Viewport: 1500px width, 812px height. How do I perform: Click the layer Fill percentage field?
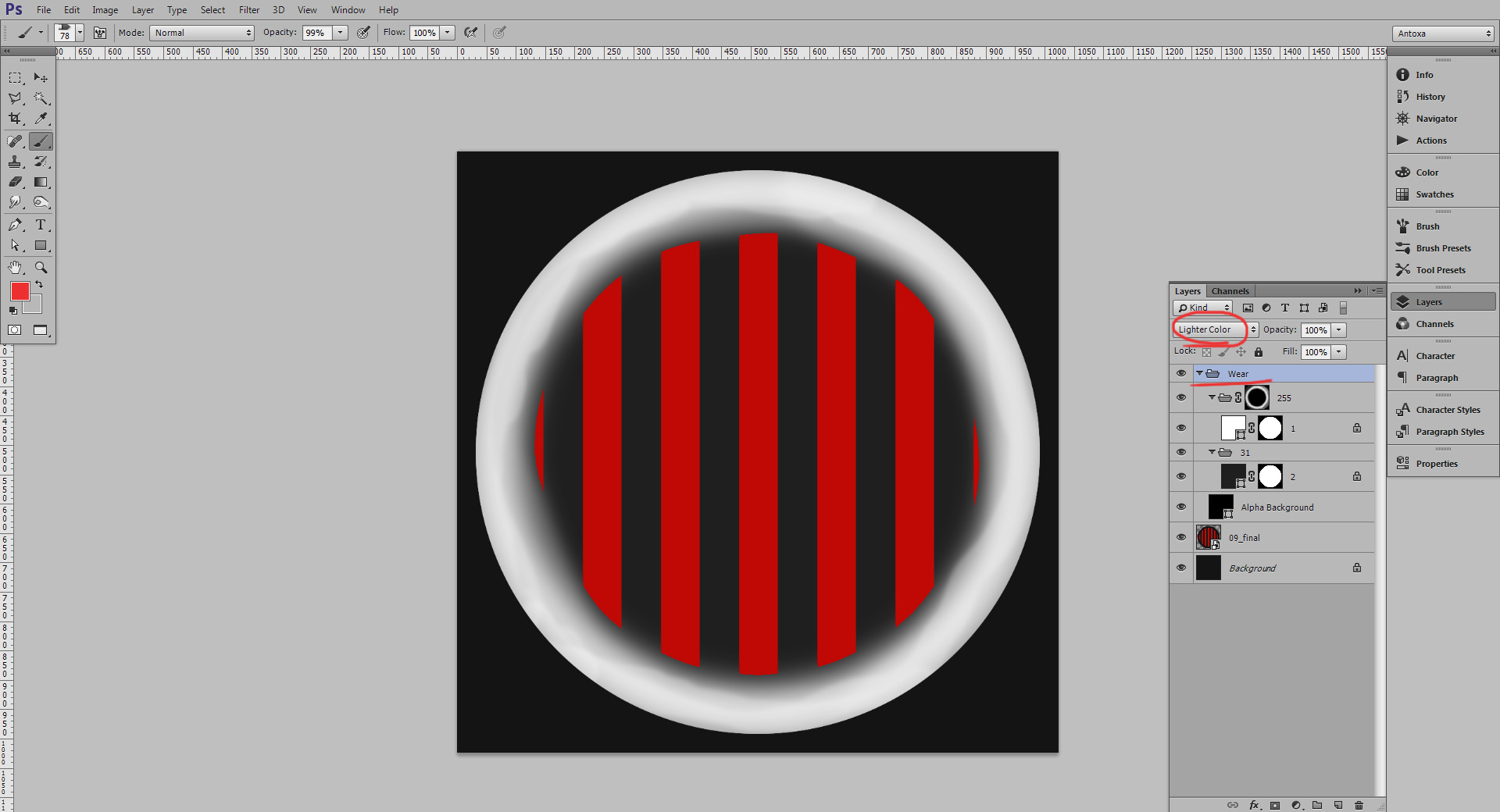1316,352
